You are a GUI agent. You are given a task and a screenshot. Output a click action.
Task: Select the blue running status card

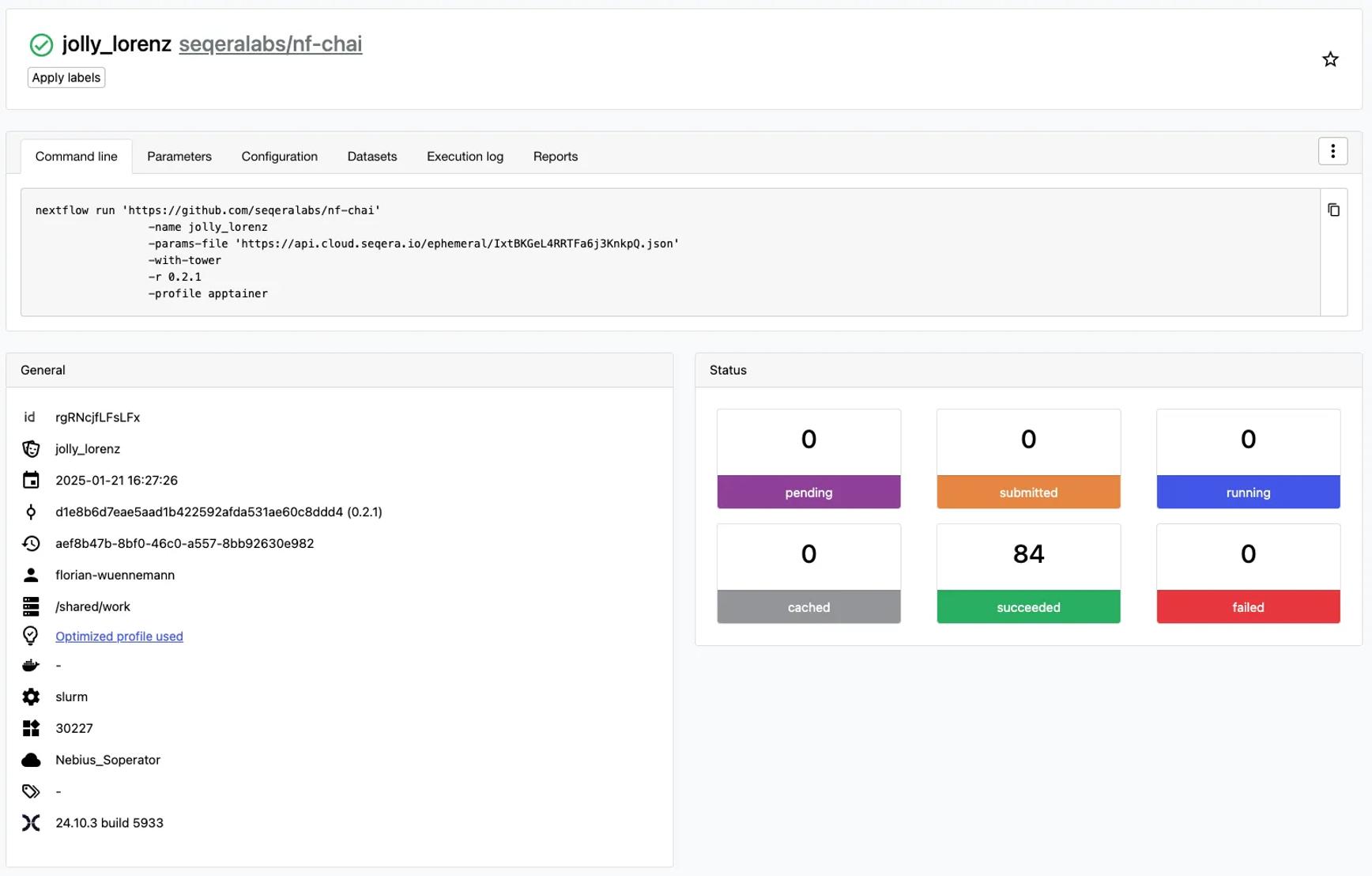pos(1248,459)
